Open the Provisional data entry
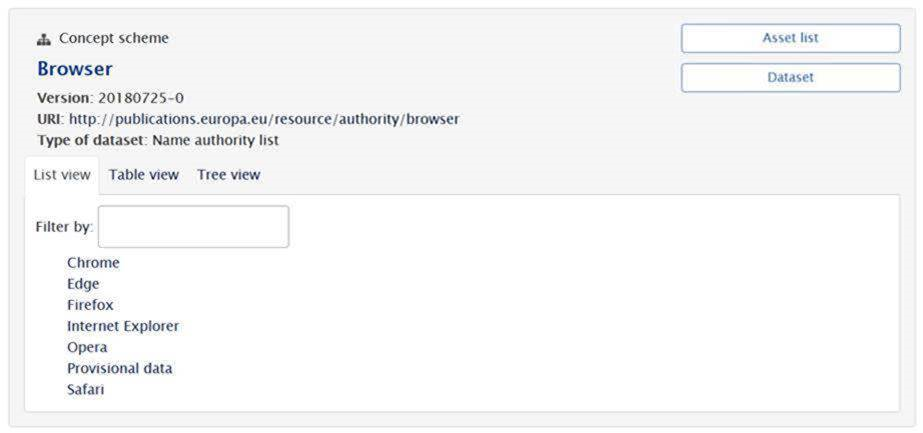Image resolution: width=923 pixels, height=433 pixels. click(119, 368)
